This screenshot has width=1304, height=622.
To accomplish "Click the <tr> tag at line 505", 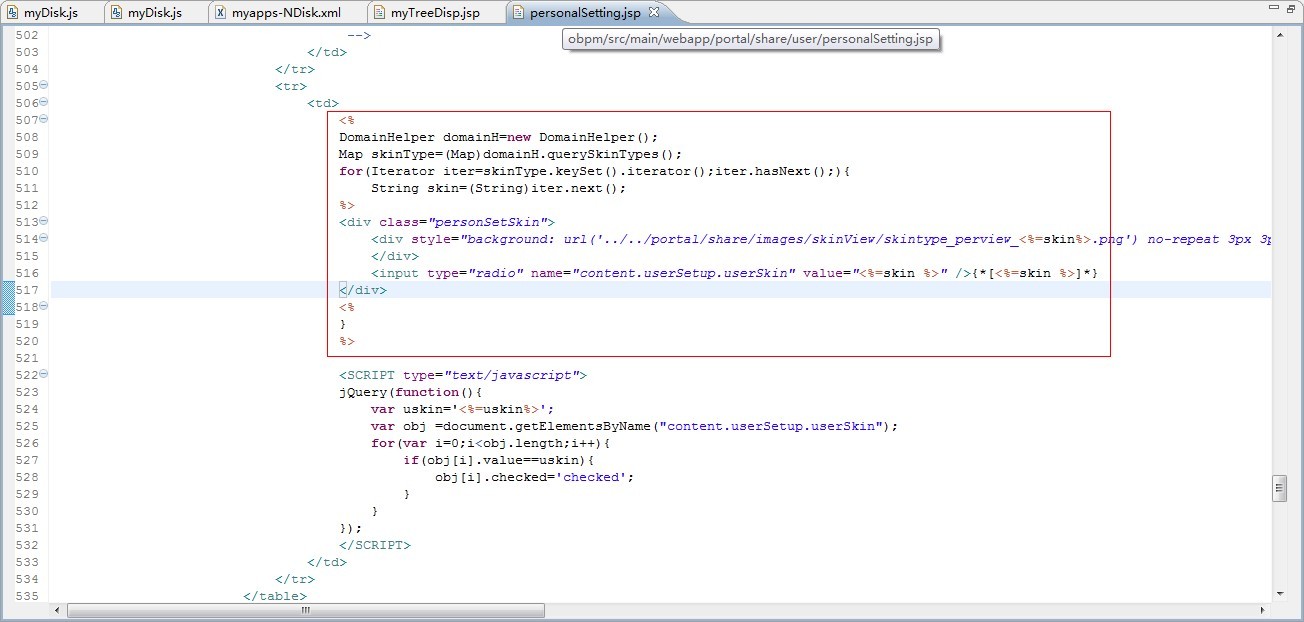I will (x=290, y=86).
